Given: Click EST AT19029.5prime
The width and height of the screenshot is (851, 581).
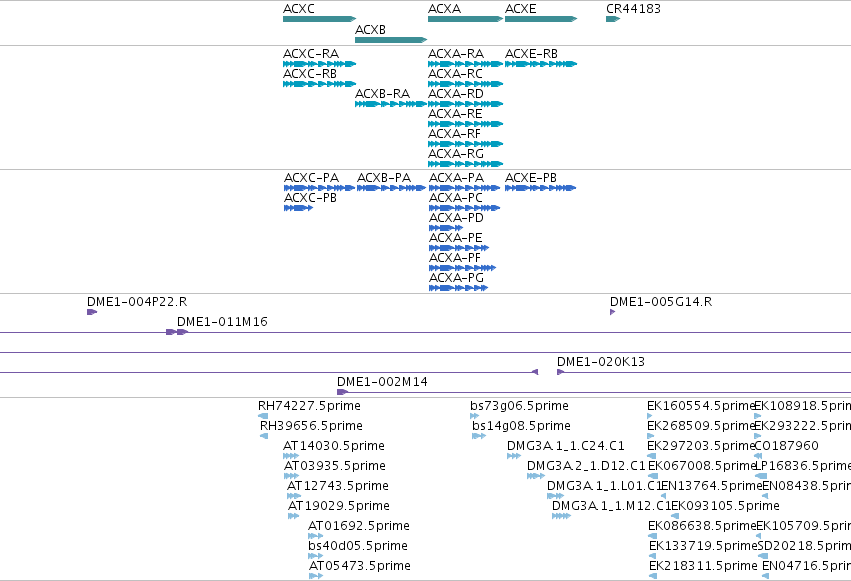Looking at the screenshot, I should tap(294, 516).
